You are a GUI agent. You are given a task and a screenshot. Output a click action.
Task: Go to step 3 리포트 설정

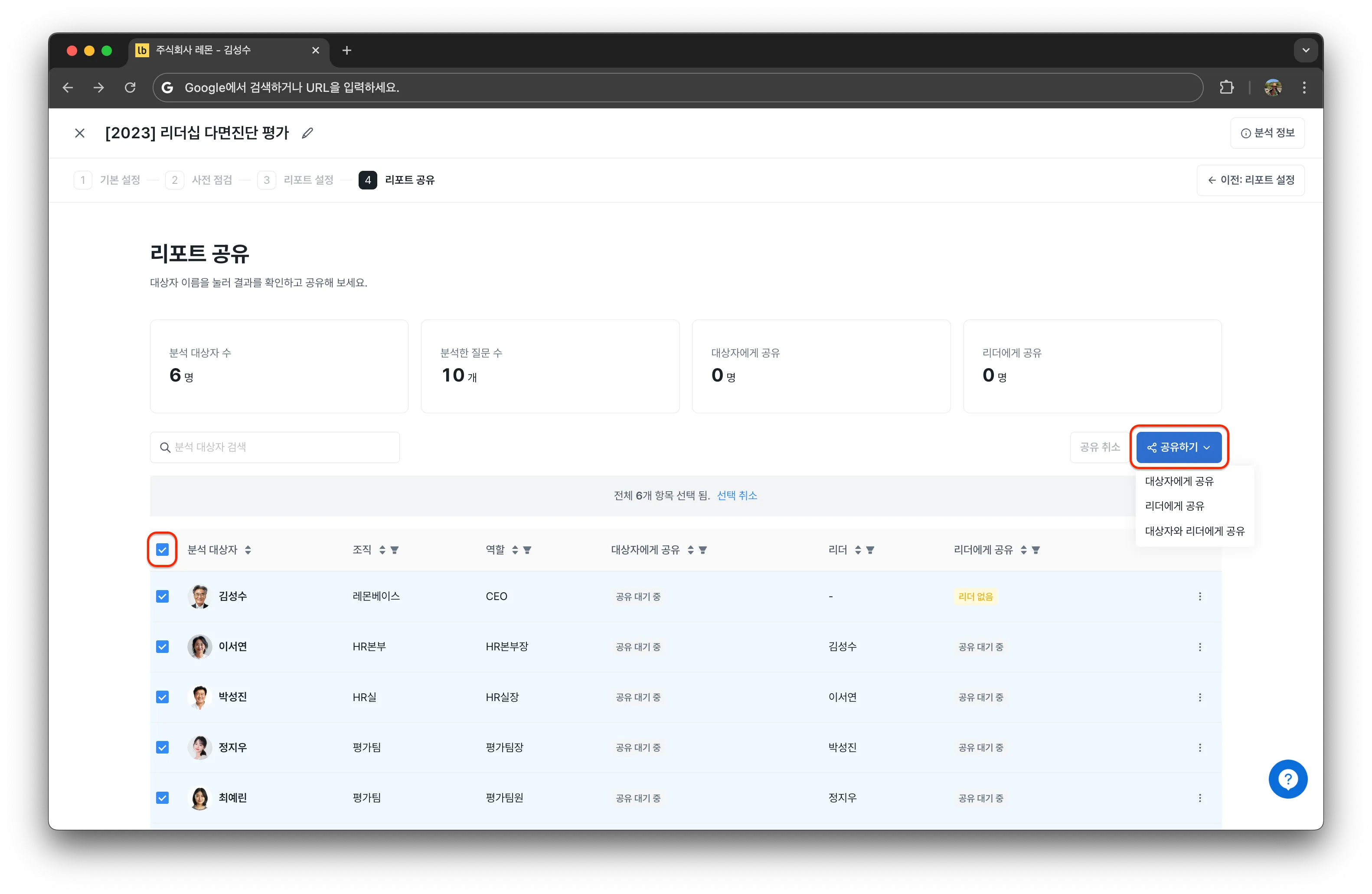pos(296,180)
